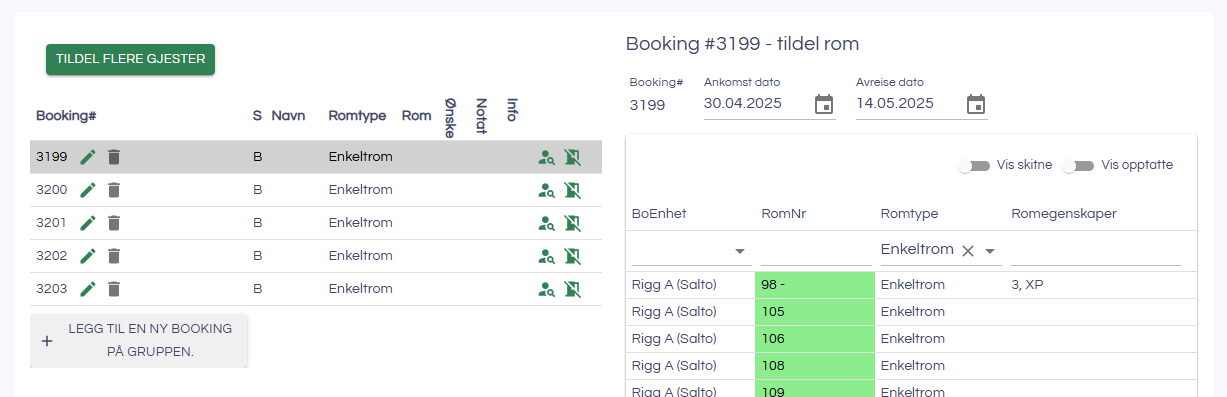Open the Avreise dato calendar picker

976,104
